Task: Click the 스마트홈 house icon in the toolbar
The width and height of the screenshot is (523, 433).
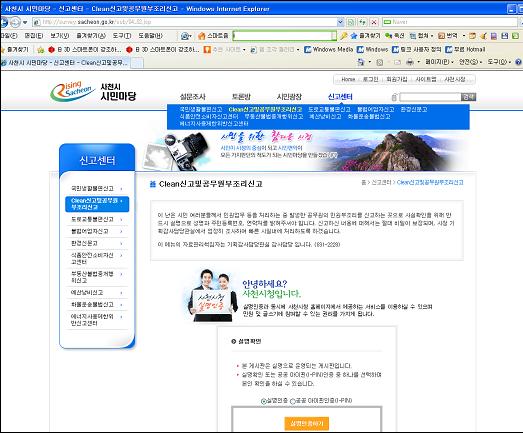Action: pyautogui.click(x=201, y=36)
